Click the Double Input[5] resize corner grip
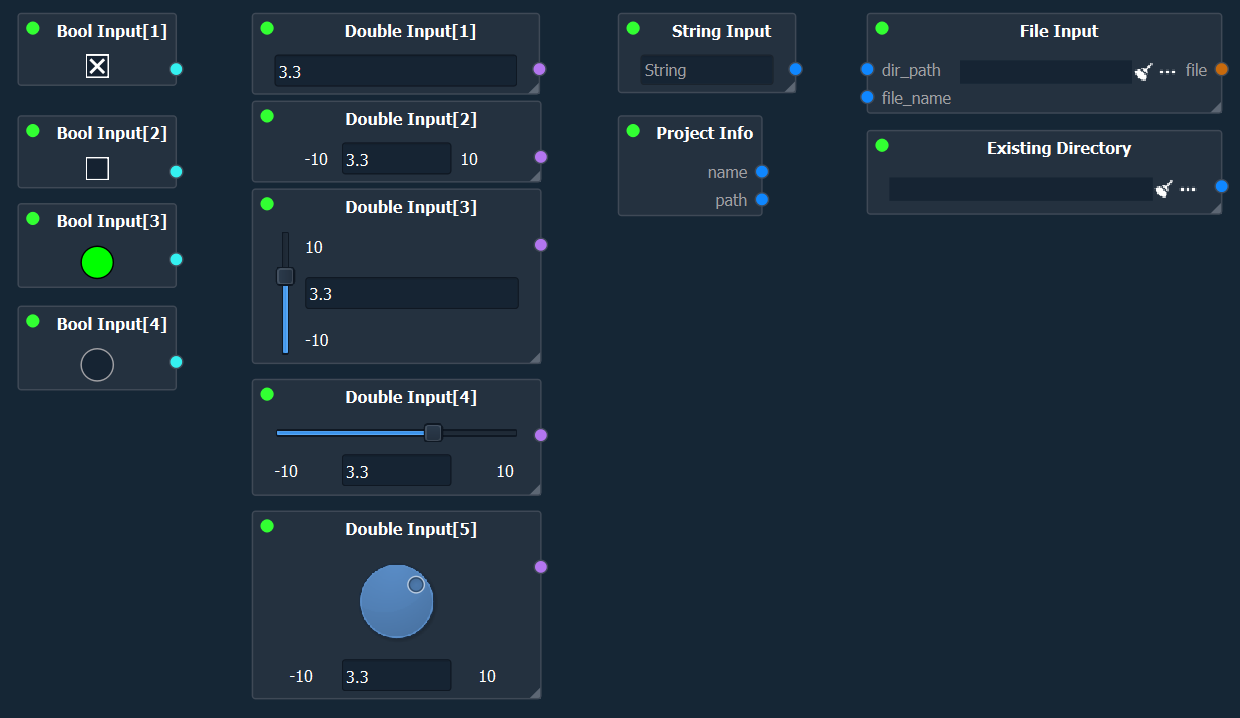The width and height of the screenshot is (1240, 718). [x=535, y=693]
